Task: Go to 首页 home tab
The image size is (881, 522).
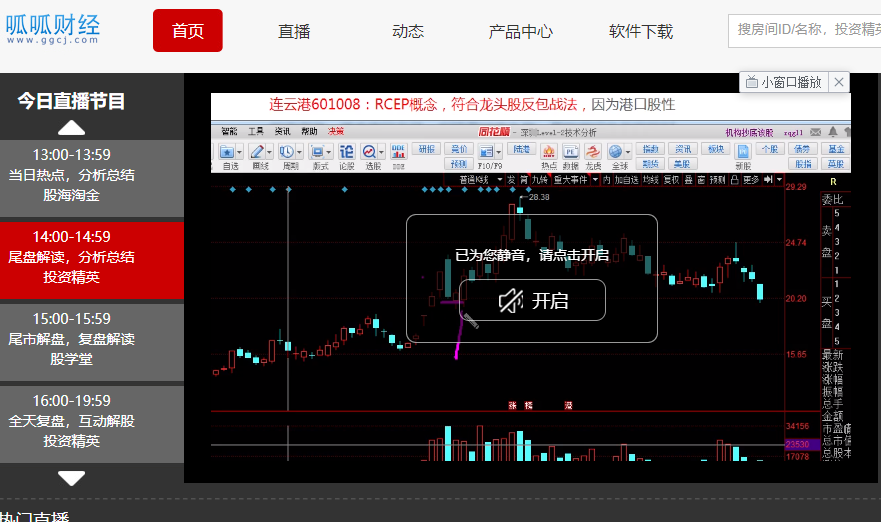Action: coord(187,31)
